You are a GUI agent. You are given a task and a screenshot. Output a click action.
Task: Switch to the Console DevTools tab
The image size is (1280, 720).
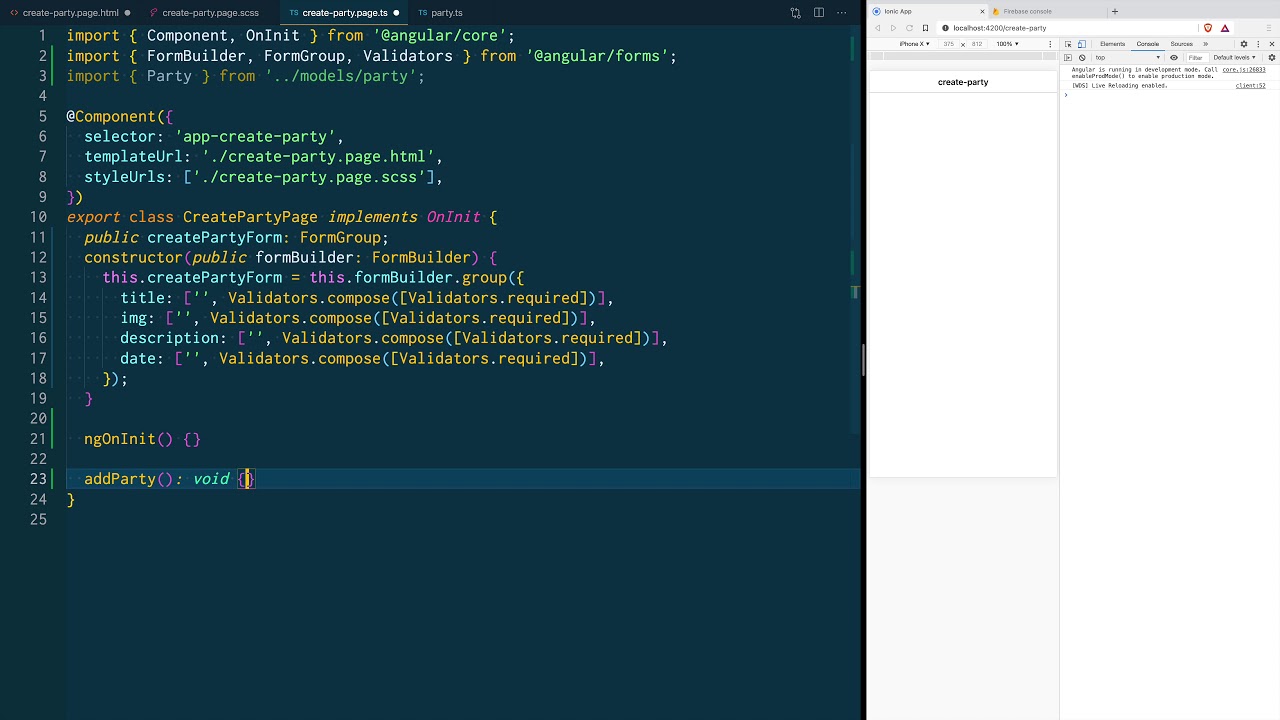pos(1148,44)
